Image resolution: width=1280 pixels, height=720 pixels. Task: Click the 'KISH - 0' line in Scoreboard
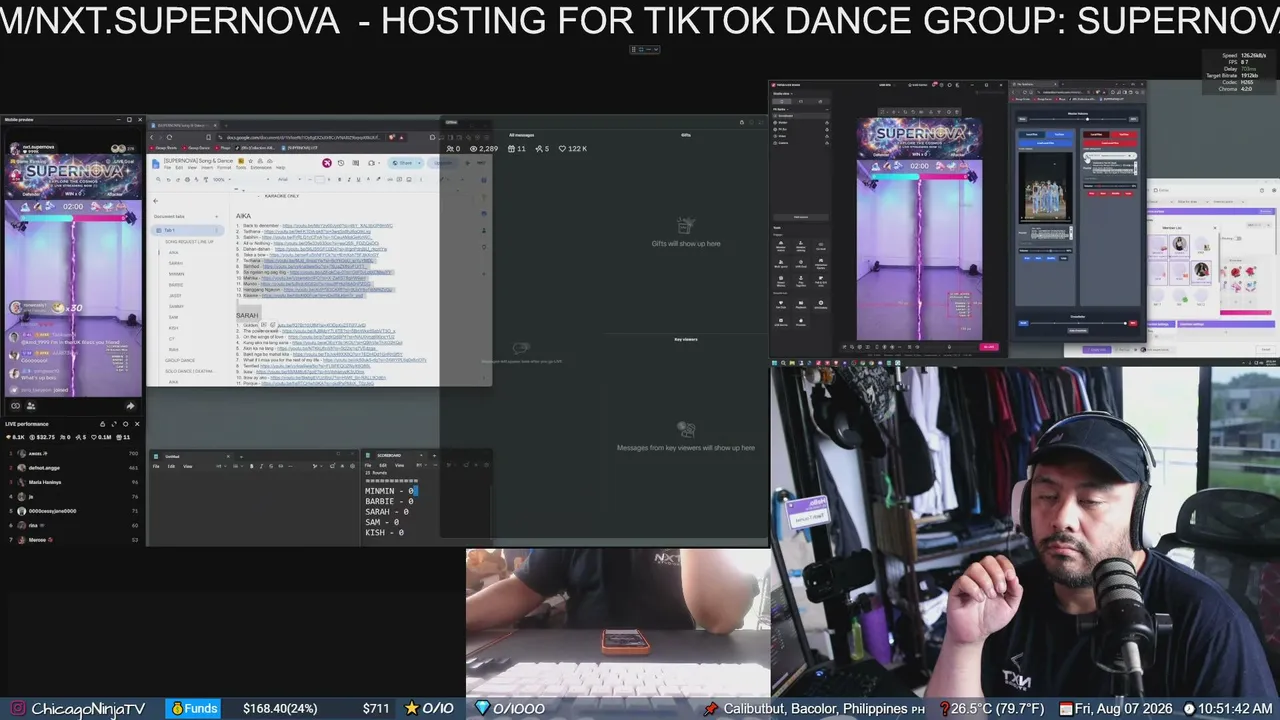click(x=384, y=532)
